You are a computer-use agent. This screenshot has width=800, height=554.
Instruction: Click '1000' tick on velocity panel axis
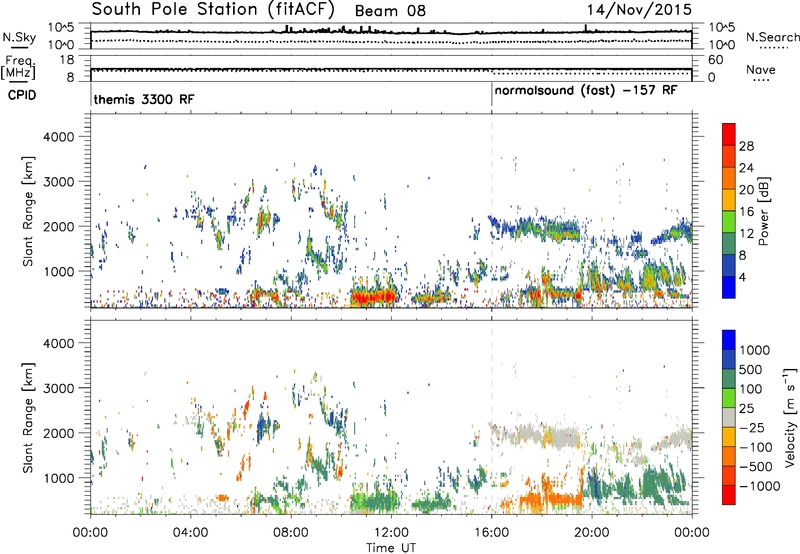pyautogui.click(x=58, y=478)
